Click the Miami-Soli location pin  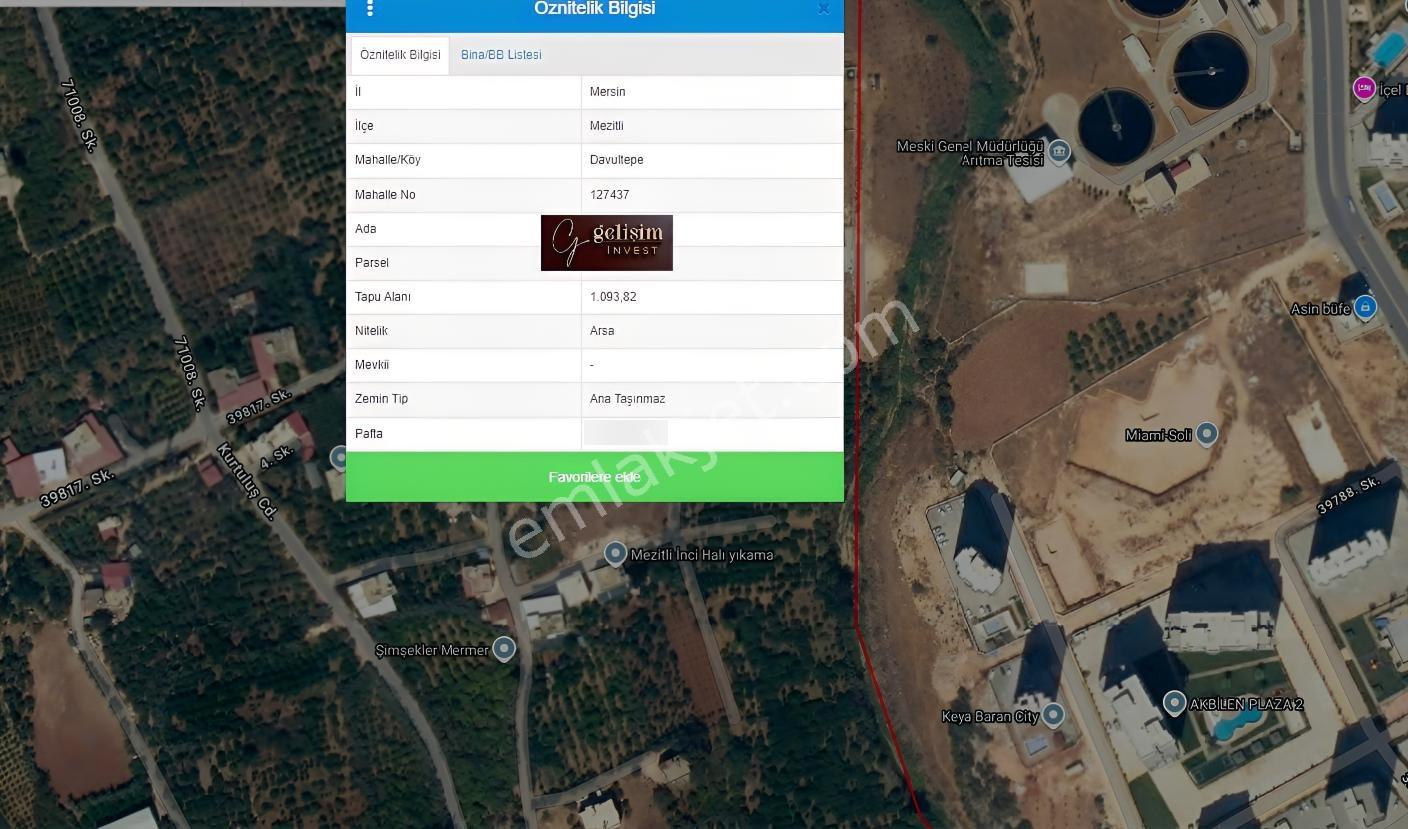(1207, 434)
